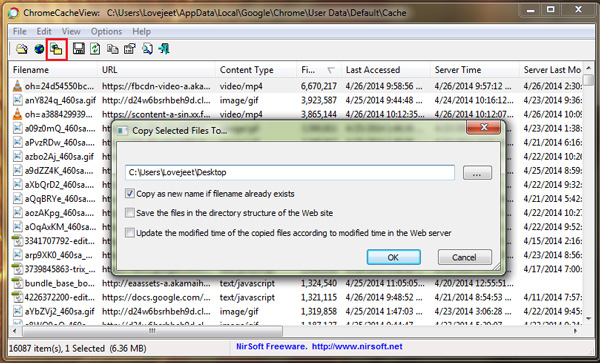Viewport: 600px width, 363px height.
Task: Sort by the Server Time column header
Action: tap(475, 70)
